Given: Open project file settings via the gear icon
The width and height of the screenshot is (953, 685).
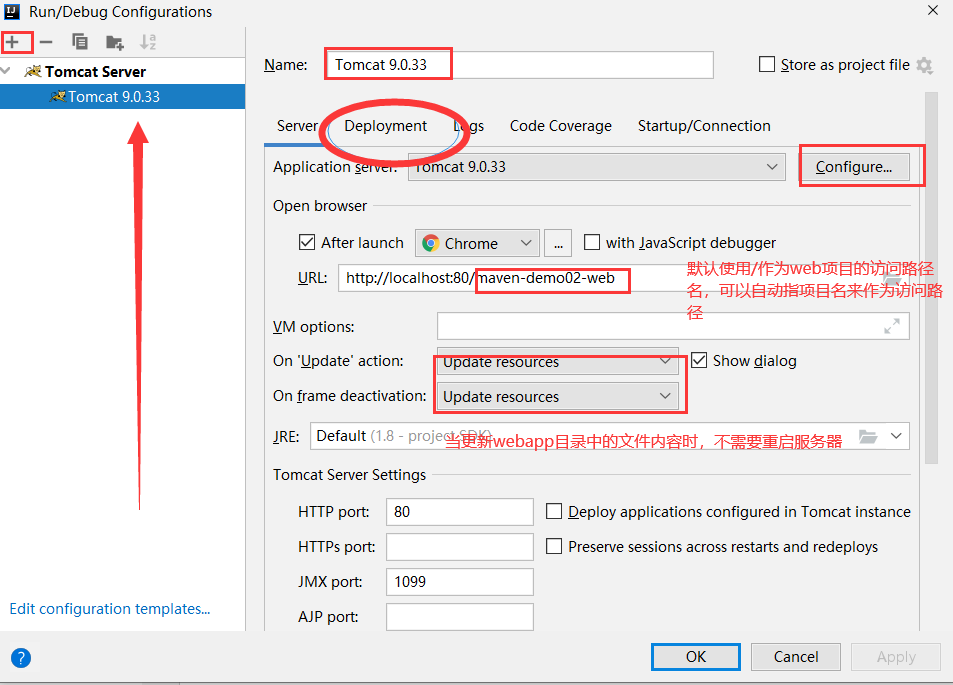Looking at the screenshot, I should 924,65.
